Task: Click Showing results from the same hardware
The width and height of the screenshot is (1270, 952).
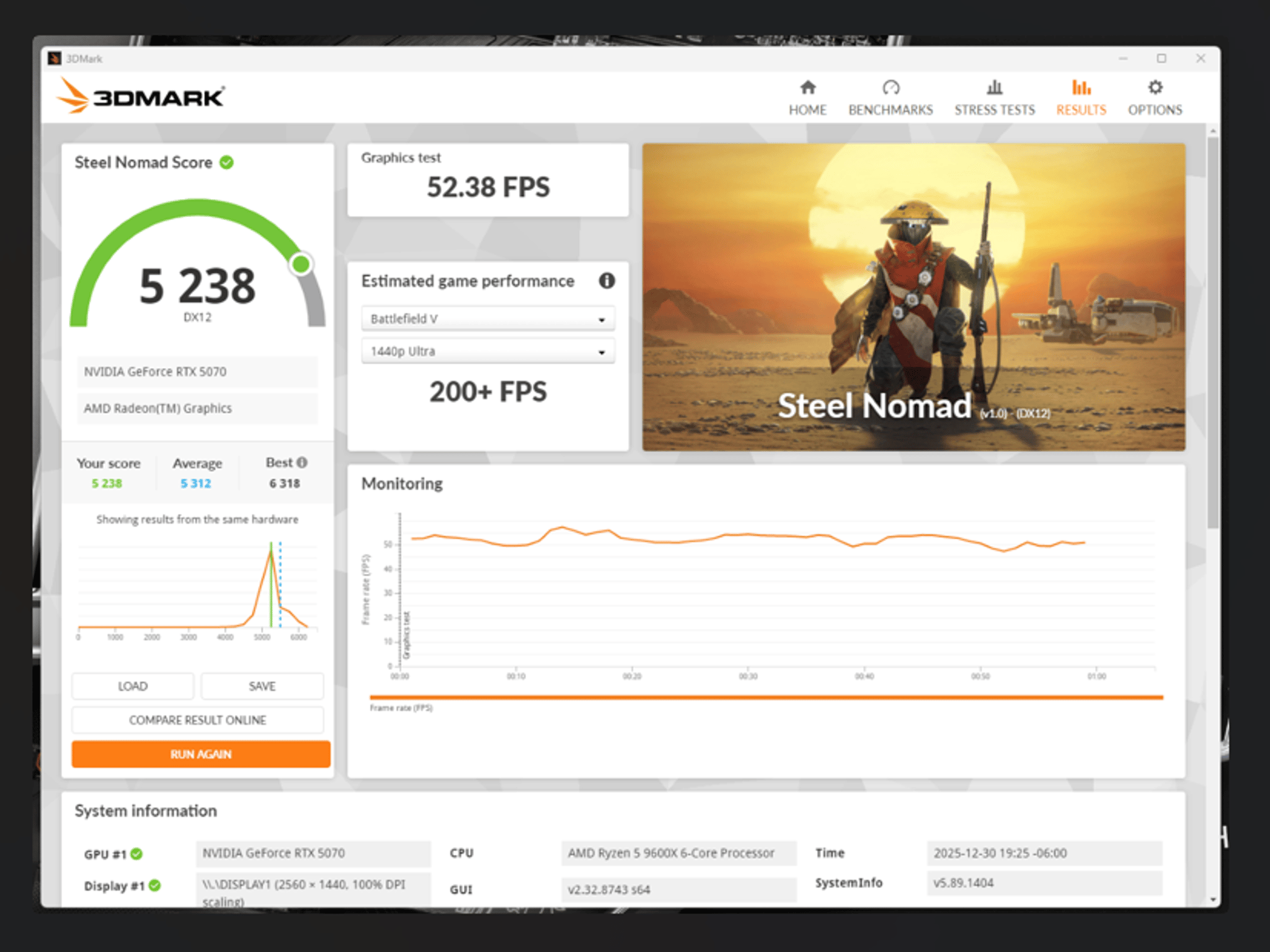Action: (197, 519)
